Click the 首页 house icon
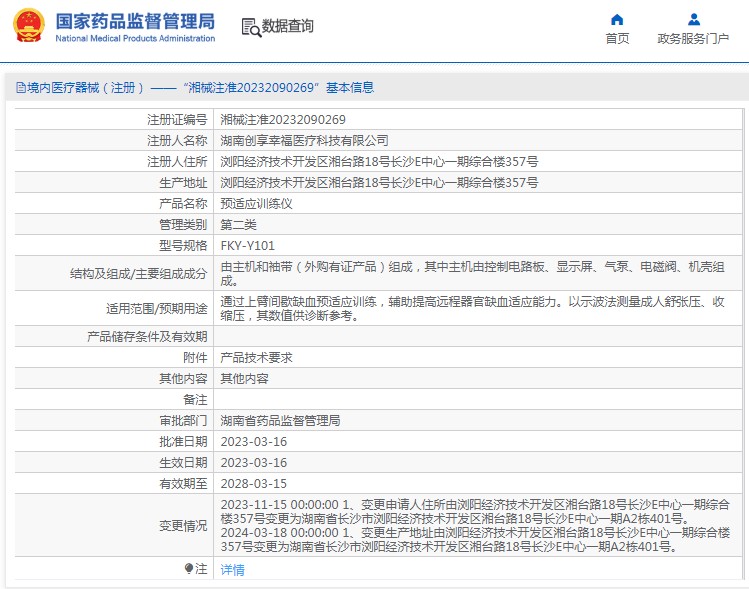This screenshot has width=749, height=589. tap(617, 19)
